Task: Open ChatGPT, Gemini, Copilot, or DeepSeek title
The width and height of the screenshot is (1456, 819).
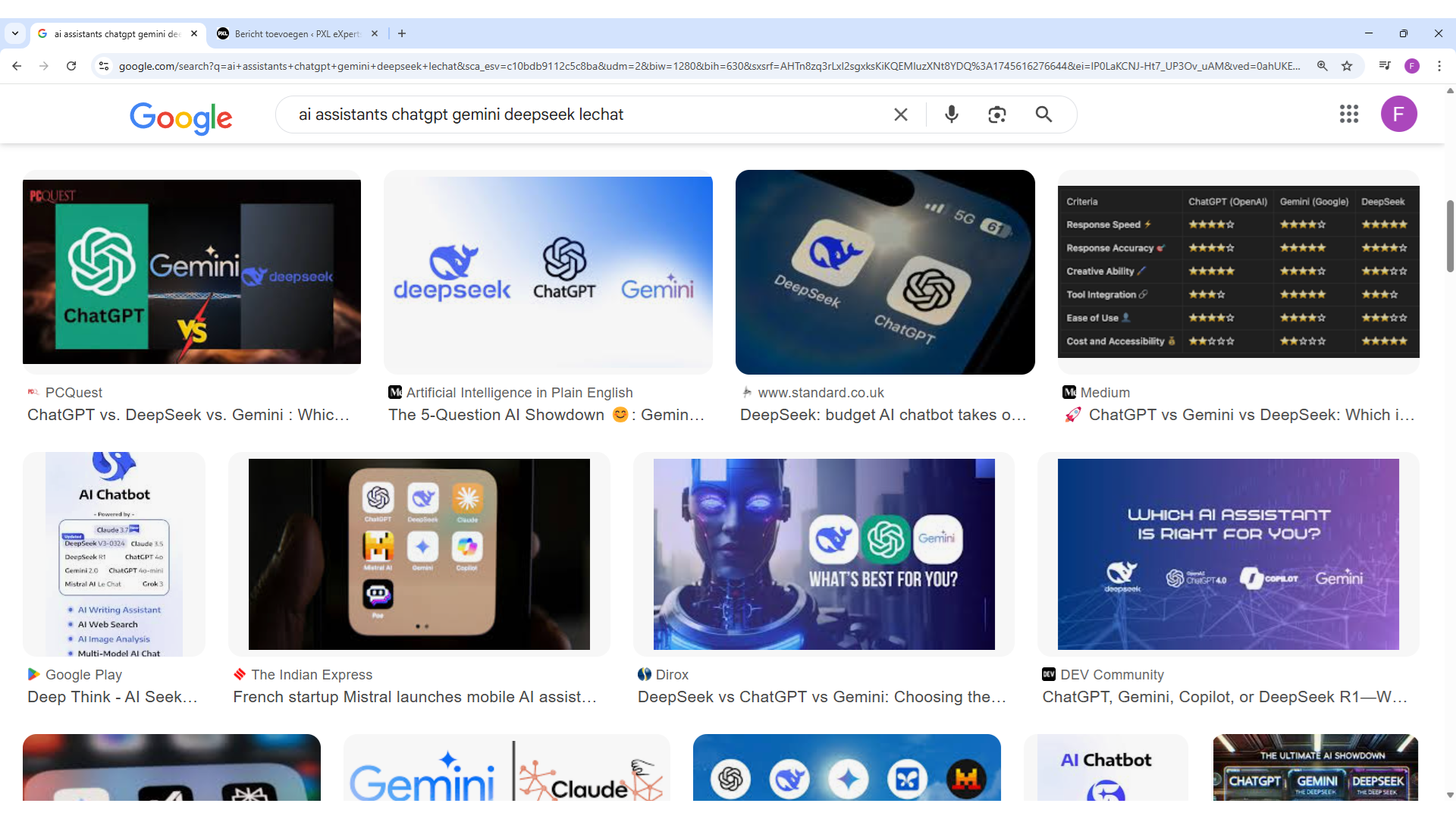Action: (1225, 697)
